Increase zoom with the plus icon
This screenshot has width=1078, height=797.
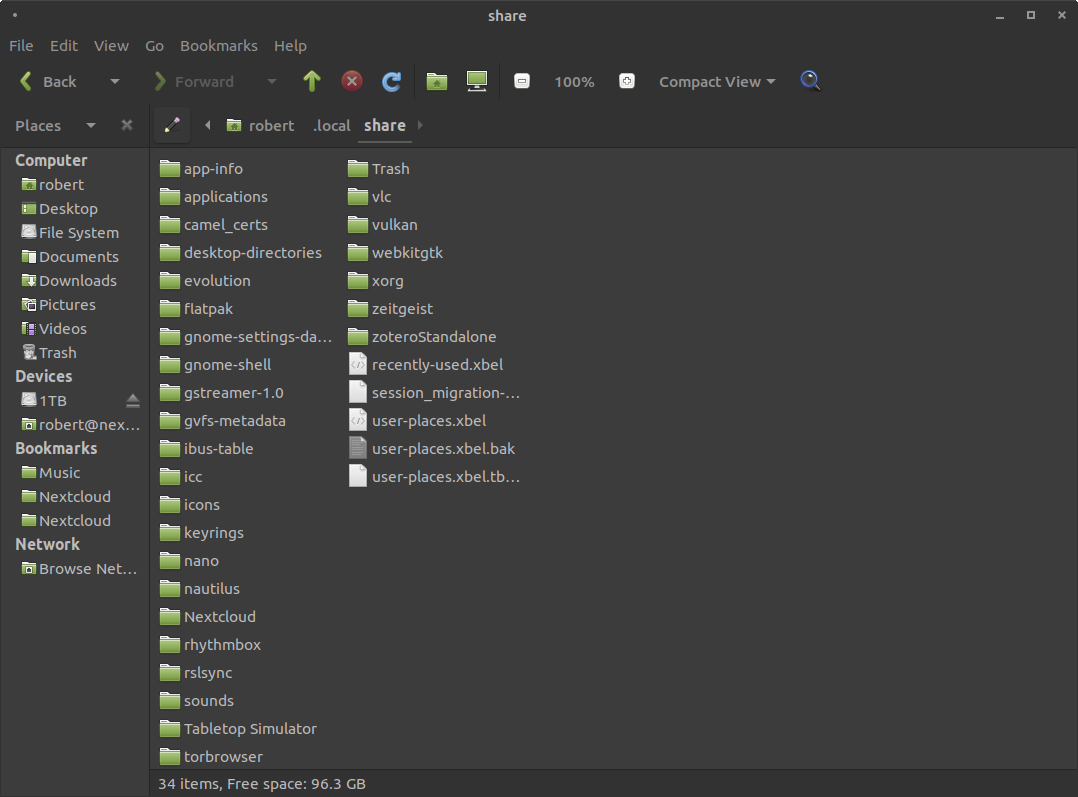coord(627,81)
